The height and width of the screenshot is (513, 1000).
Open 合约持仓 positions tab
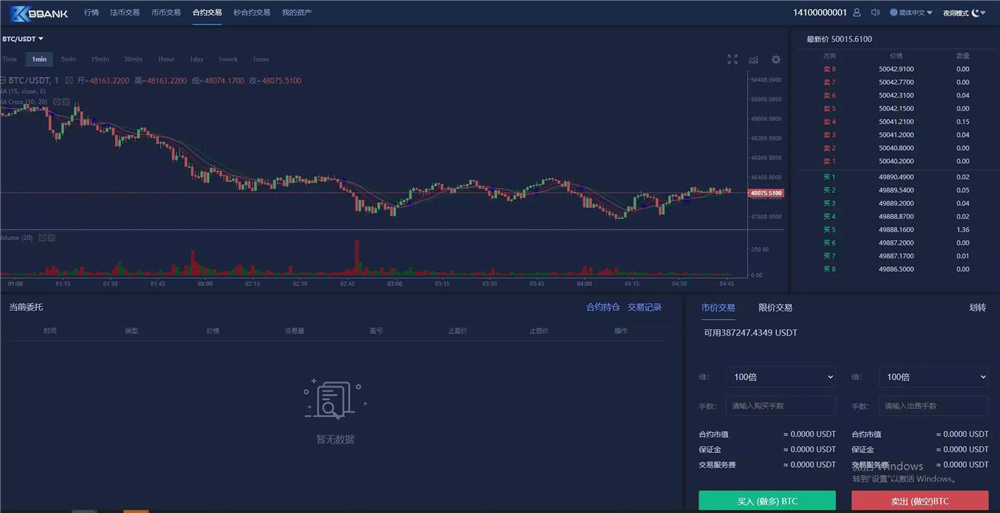(603, 307)
